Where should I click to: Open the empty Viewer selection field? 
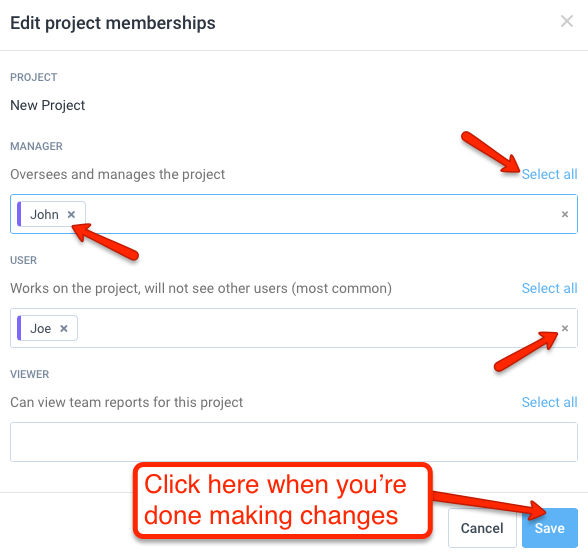coord(294,442)
